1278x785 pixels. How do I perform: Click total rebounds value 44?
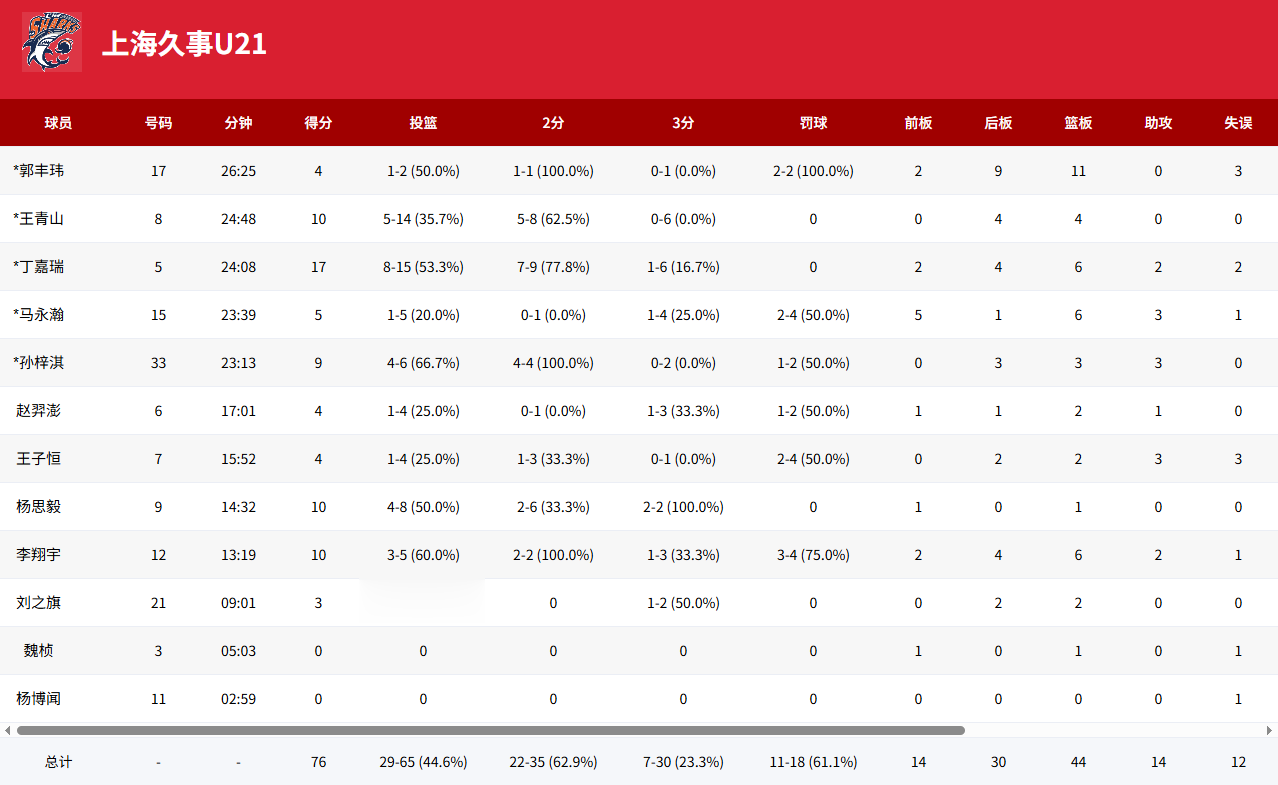[1078, 762]
